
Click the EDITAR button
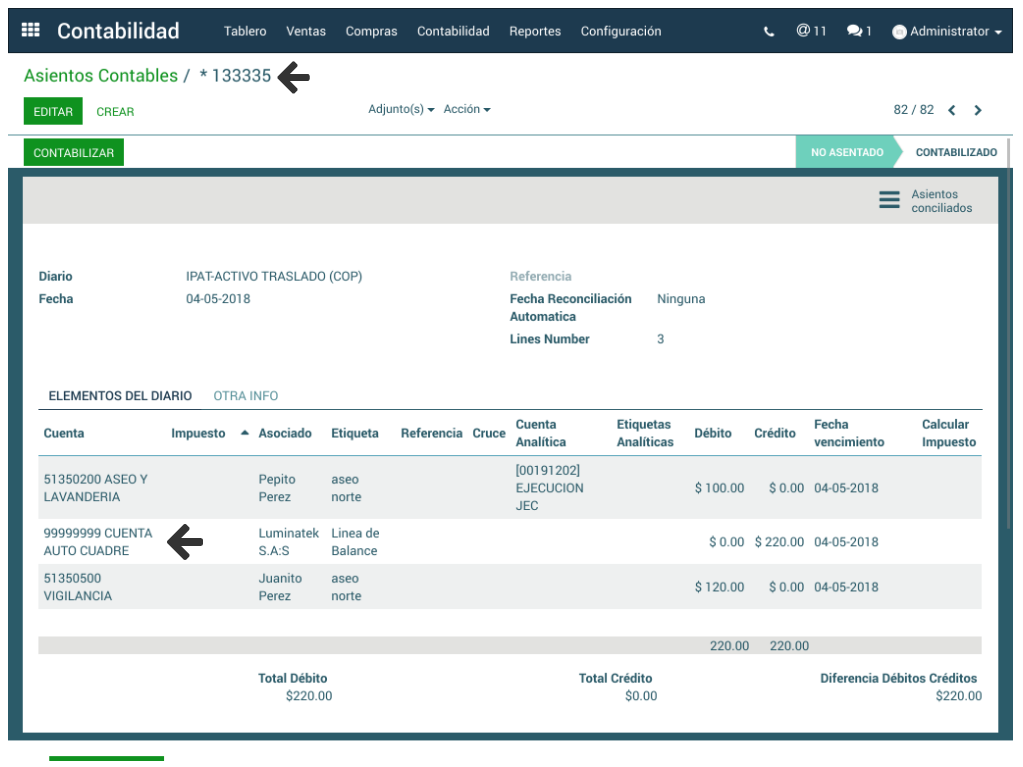coord(53,112)
